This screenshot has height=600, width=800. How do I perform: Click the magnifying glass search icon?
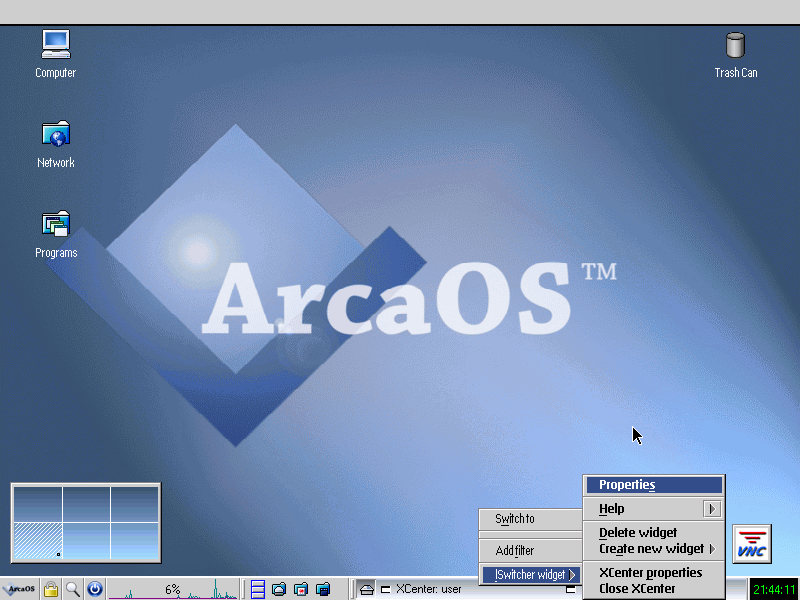(x=73, y=589)
